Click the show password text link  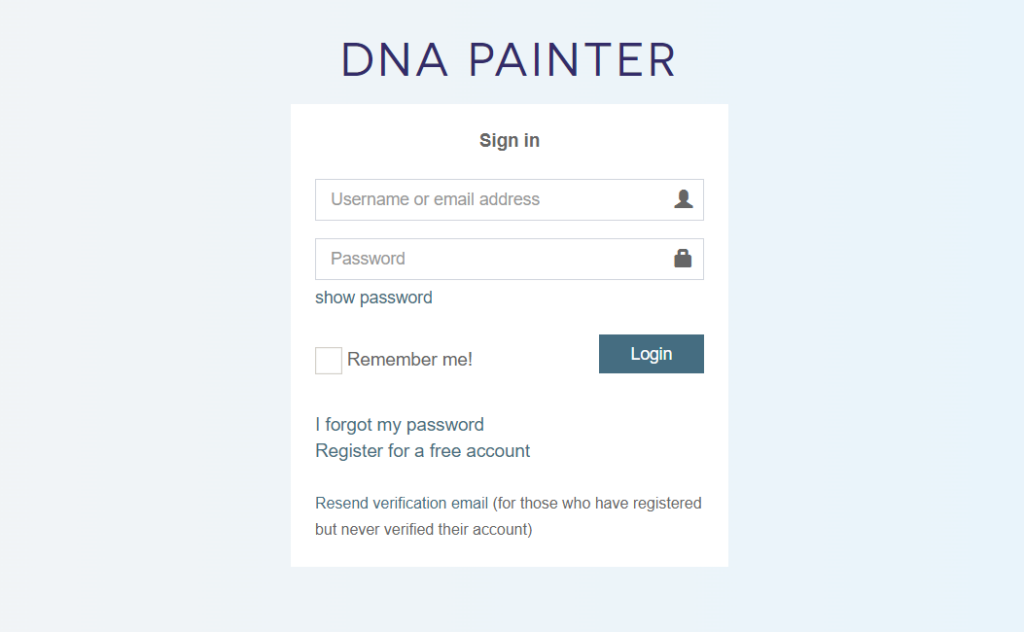click(x=373, y=297)
